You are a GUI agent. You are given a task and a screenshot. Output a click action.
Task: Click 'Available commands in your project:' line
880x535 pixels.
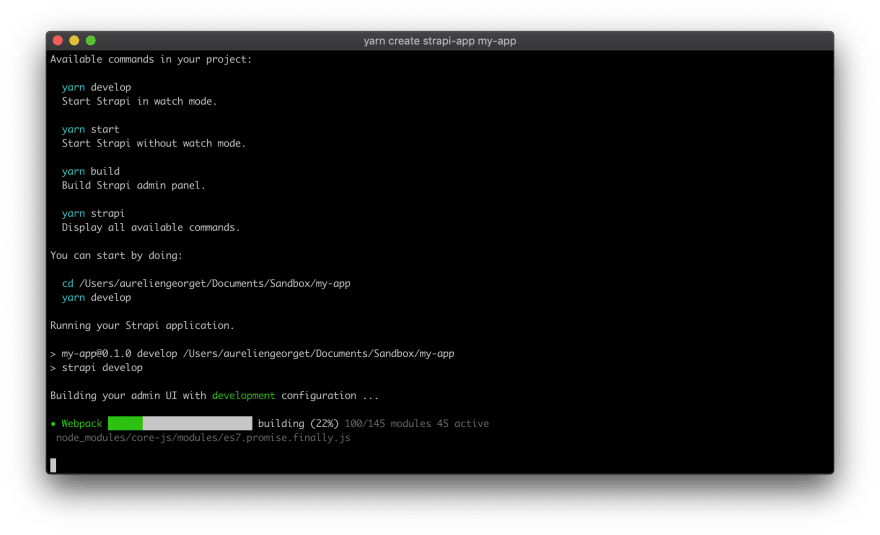(151, 60)
